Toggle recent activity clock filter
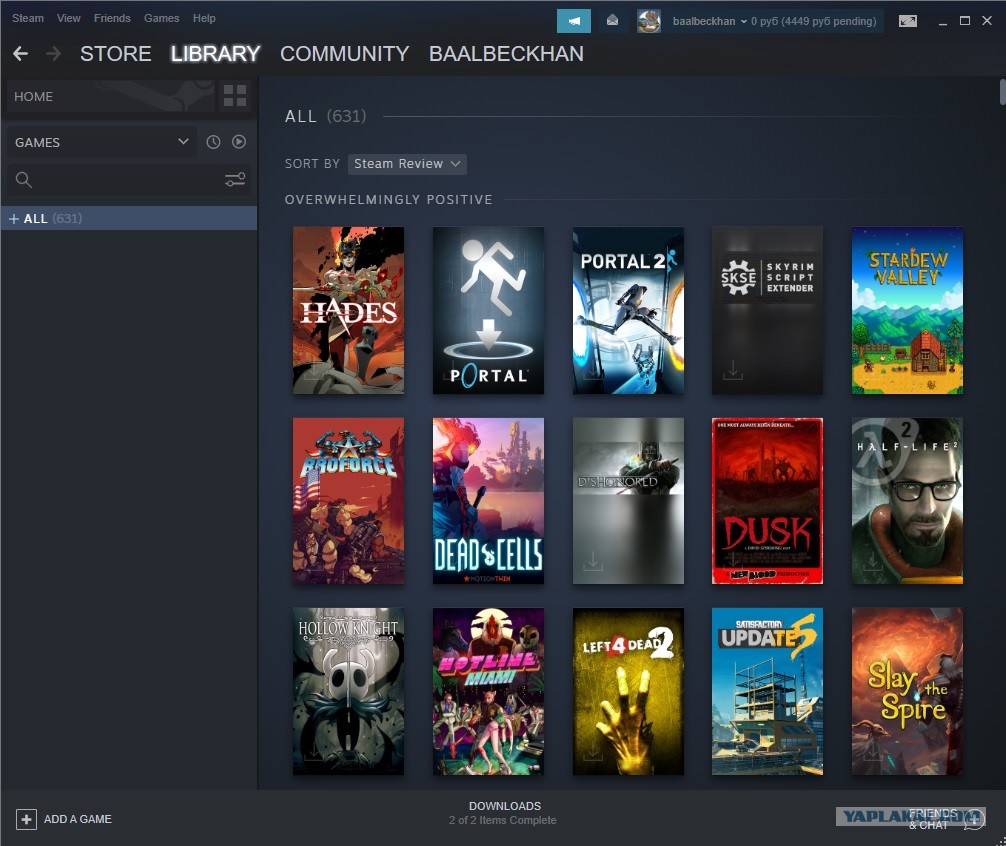Image resolution: width=1006 pixels, height=846 pixels. click(x=213, y=142)
